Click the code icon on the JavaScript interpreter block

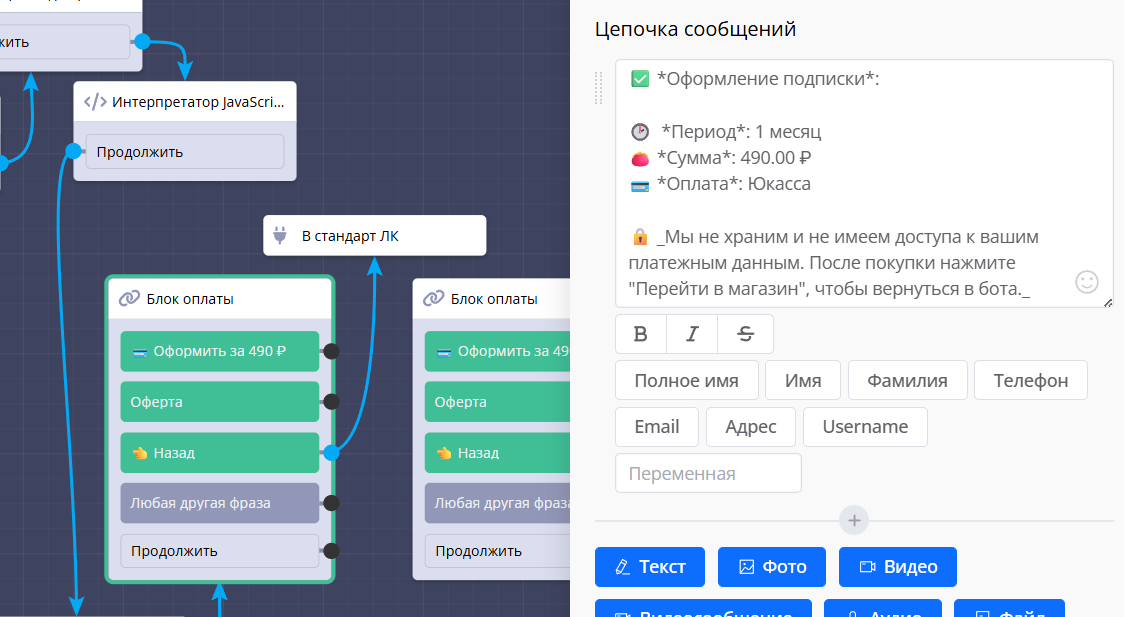coord(95,102)
